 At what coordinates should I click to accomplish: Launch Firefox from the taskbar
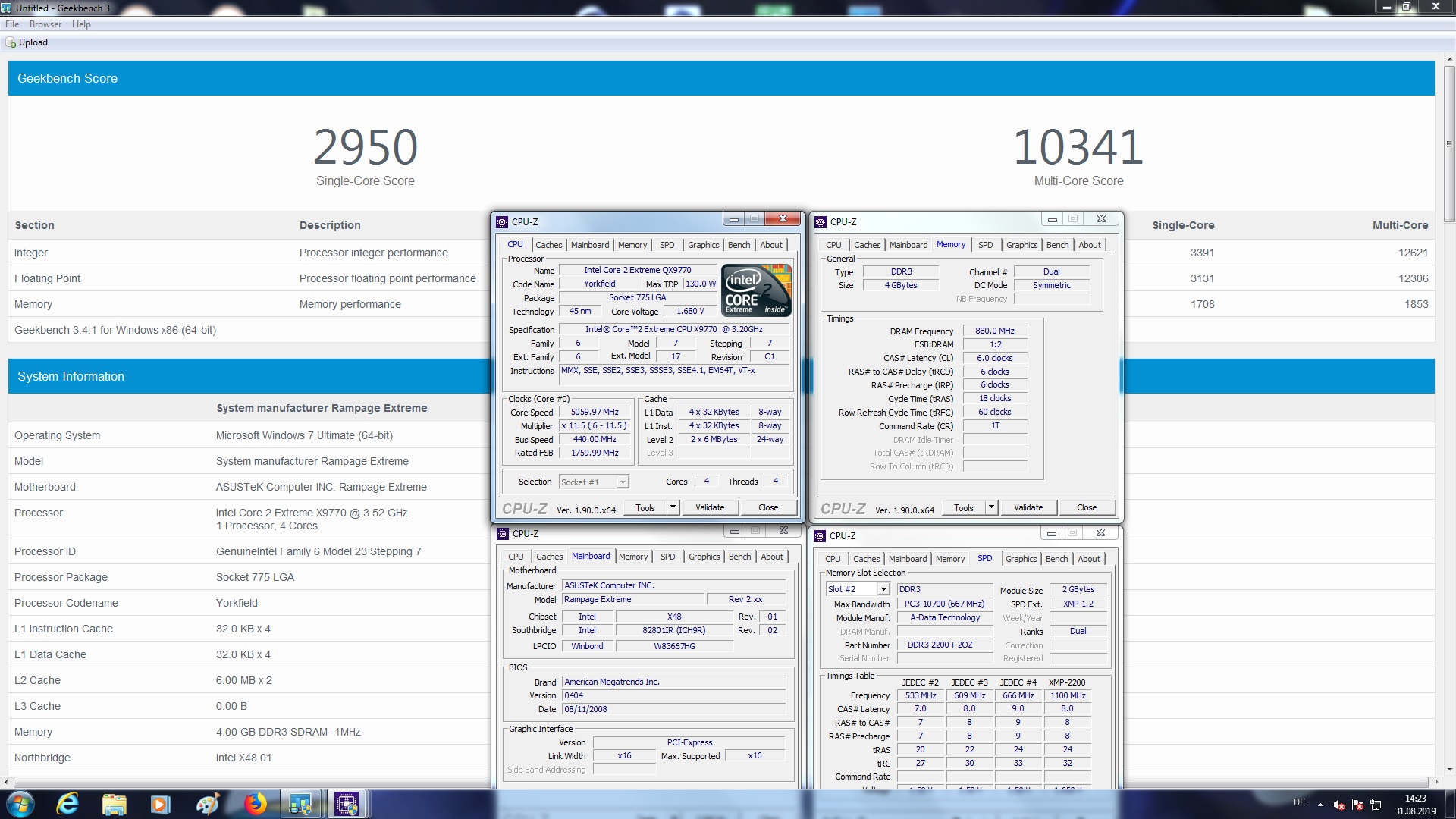(x=255, y=804)
